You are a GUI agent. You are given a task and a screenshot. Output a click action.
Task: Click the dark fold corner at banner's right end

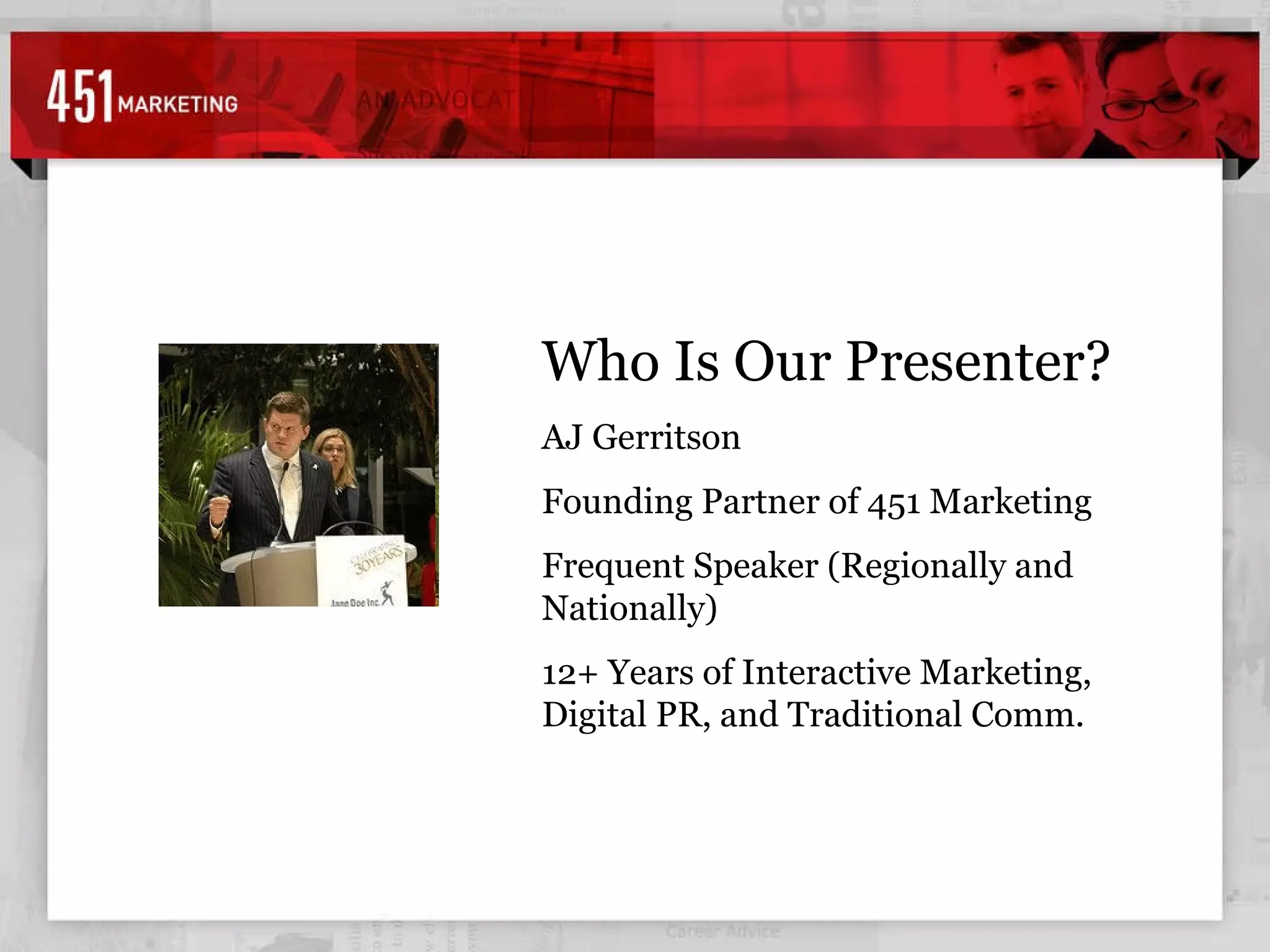tap(1240, 169)
